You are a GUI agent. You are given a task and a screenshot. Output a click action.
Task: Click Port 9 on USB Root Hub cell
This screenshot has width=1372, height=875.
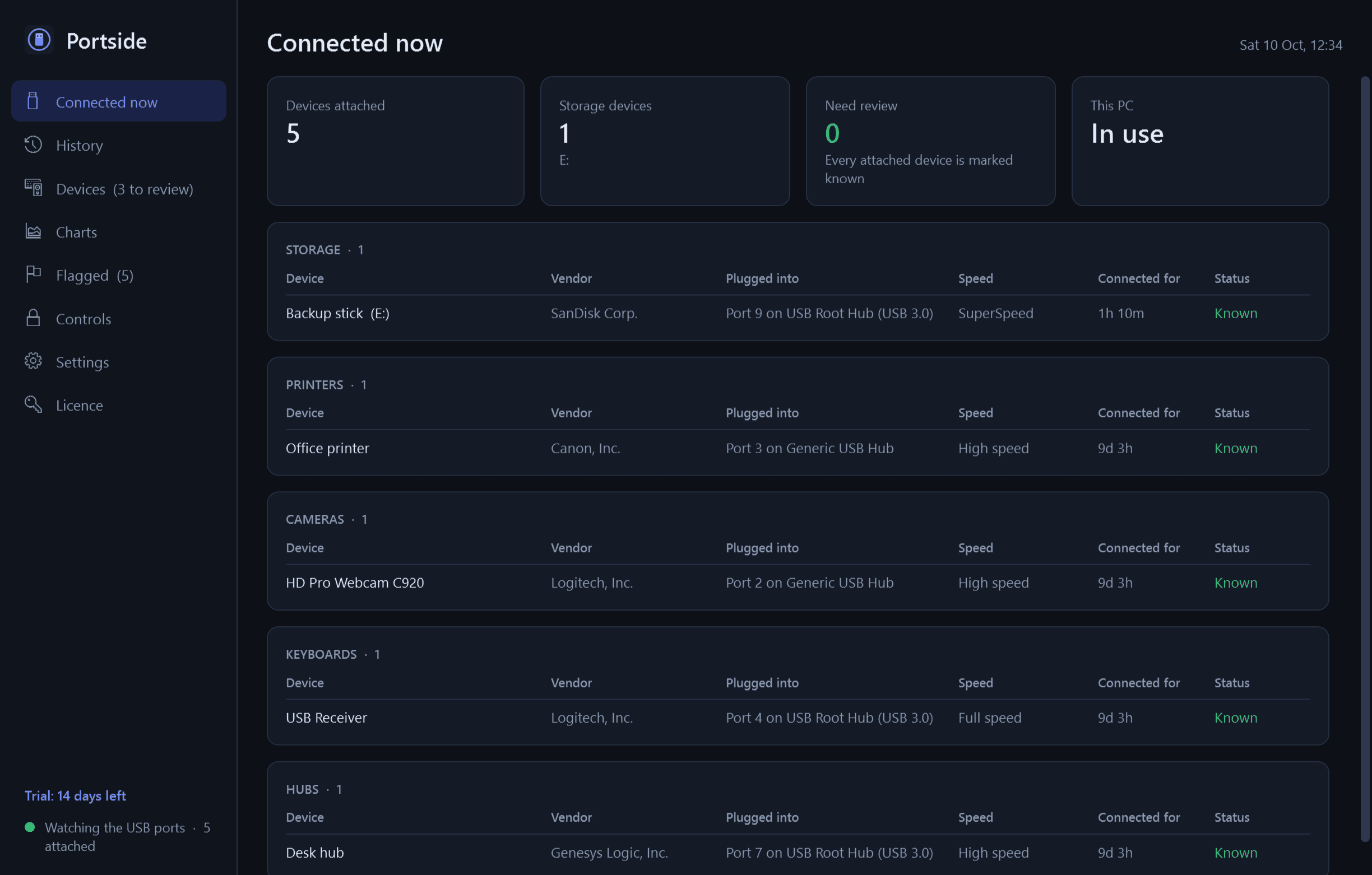click(x=829, y=313)
